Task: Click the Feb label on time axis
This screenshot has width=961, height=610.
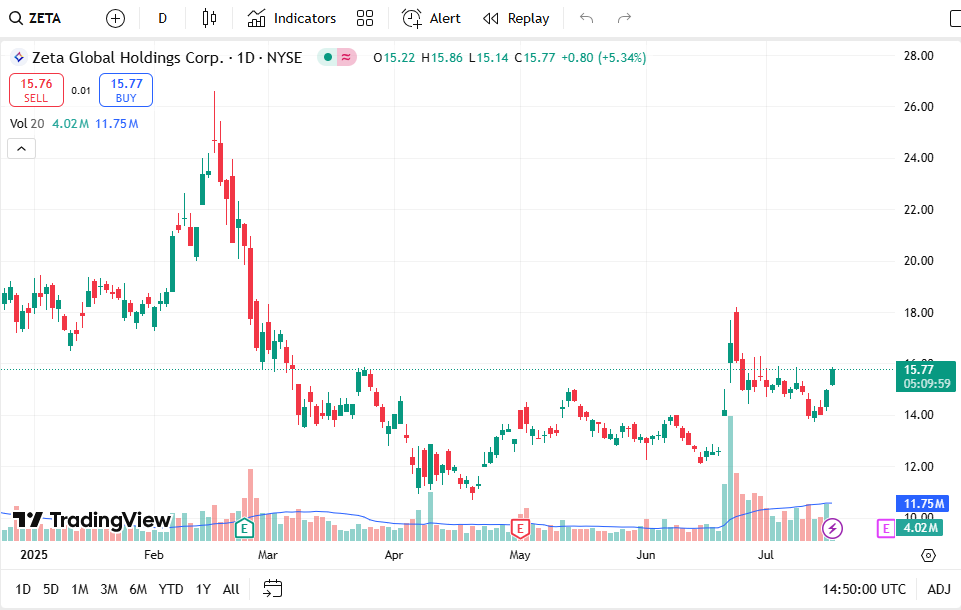Action: click(154, 555)
